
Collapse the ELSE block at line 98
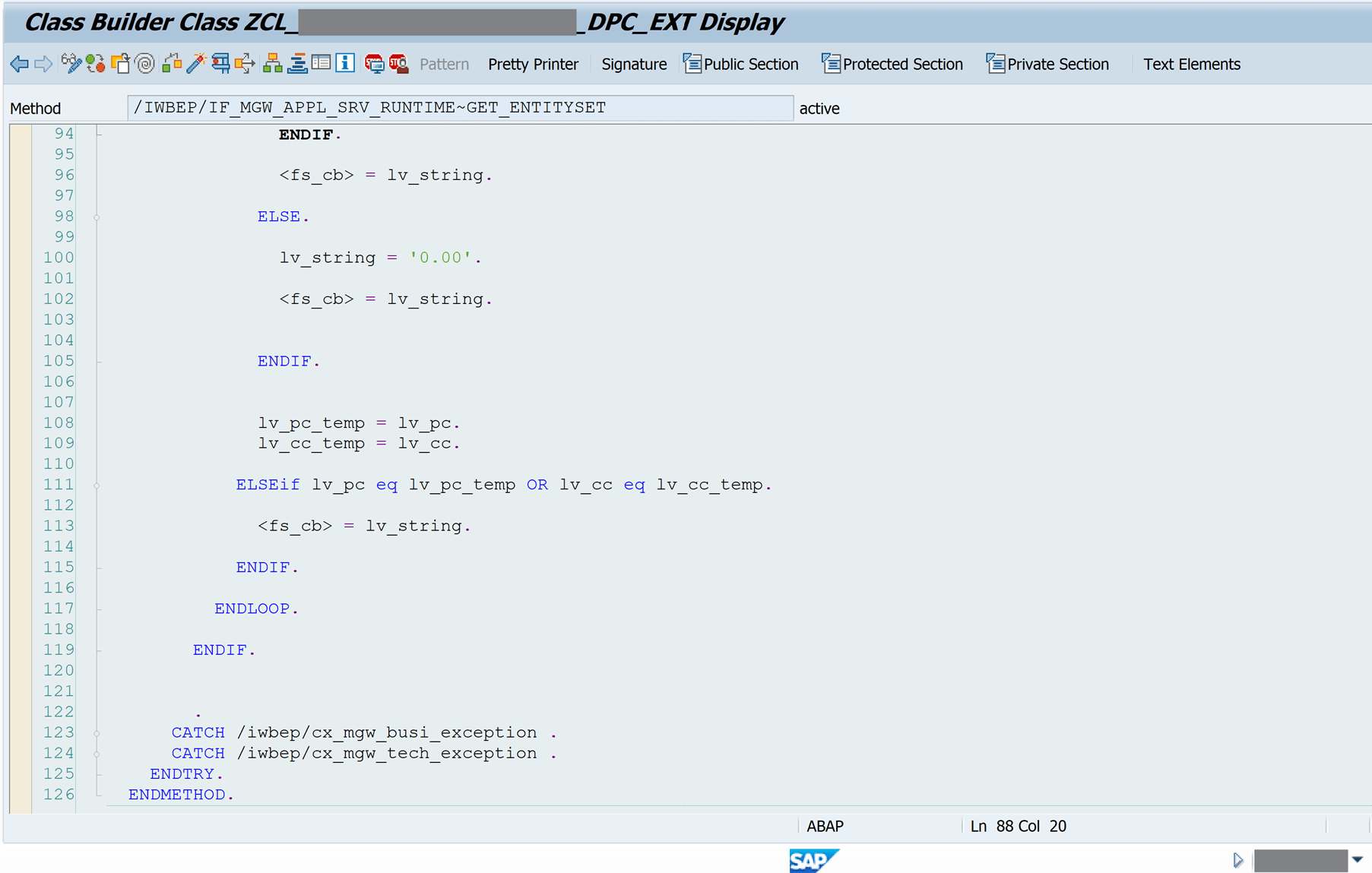pos(97,217)
